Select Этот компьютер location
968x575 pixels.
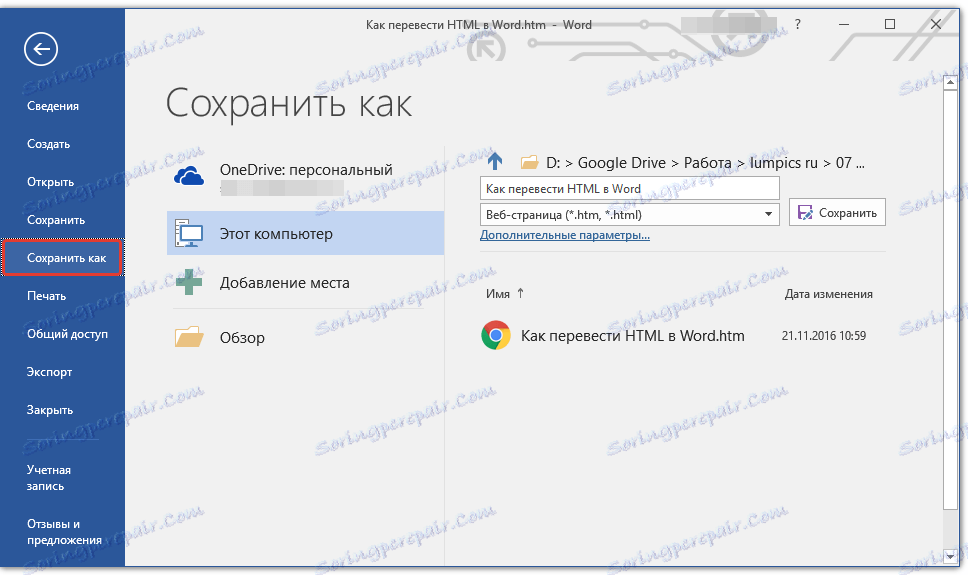point(306,233)
